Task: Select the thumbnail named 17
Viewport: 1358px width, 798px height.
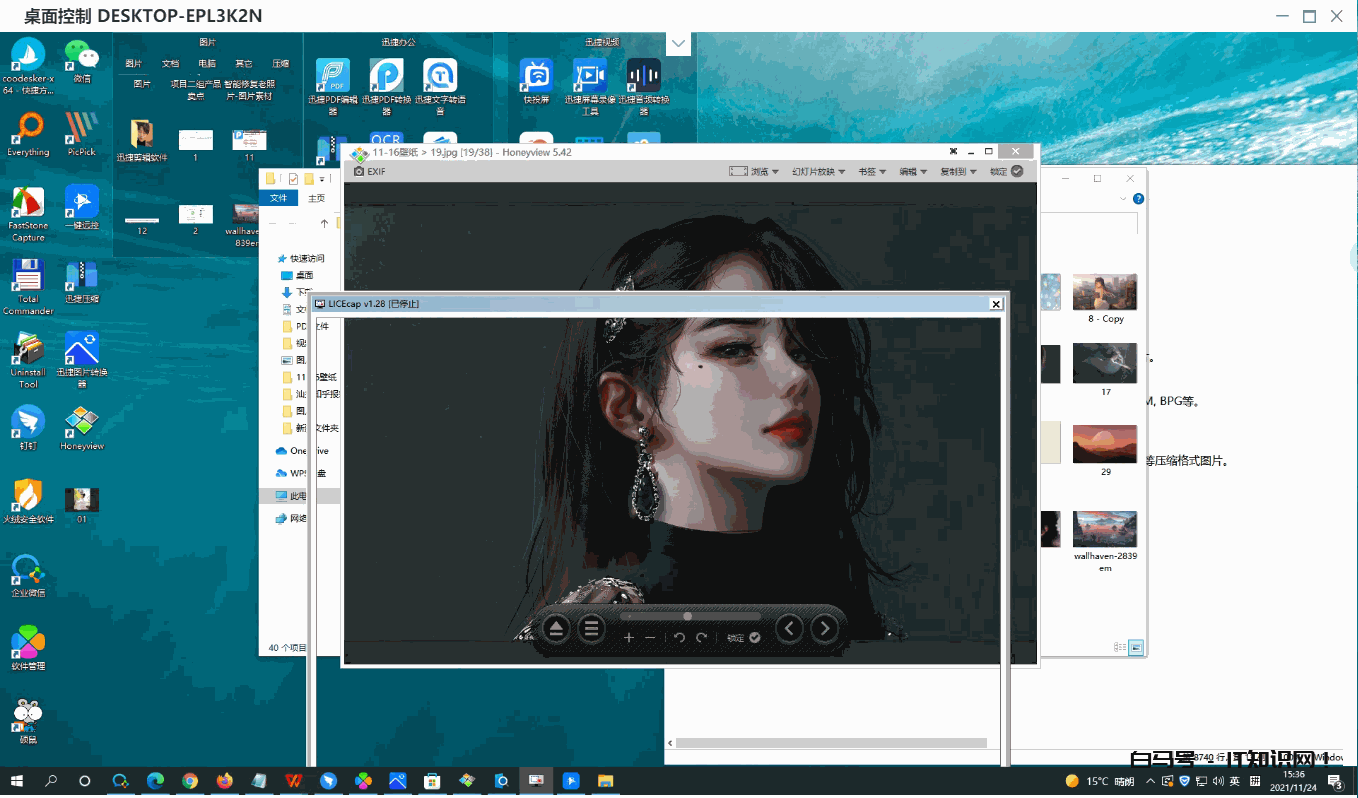Action: (x=1105, y=365)
